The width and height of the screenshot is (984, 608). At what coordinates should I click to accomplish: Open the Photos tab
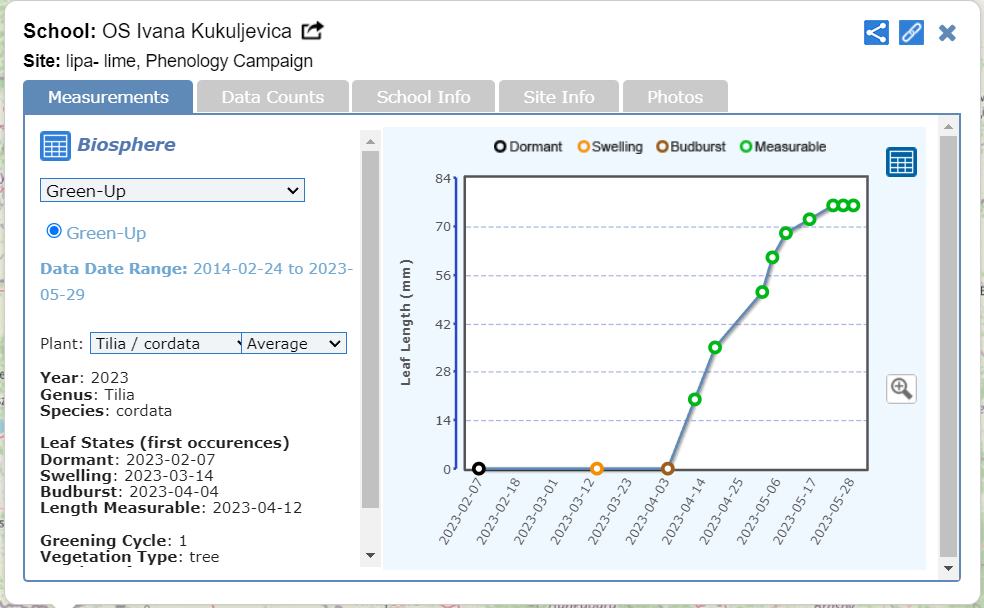pos(675,97)
